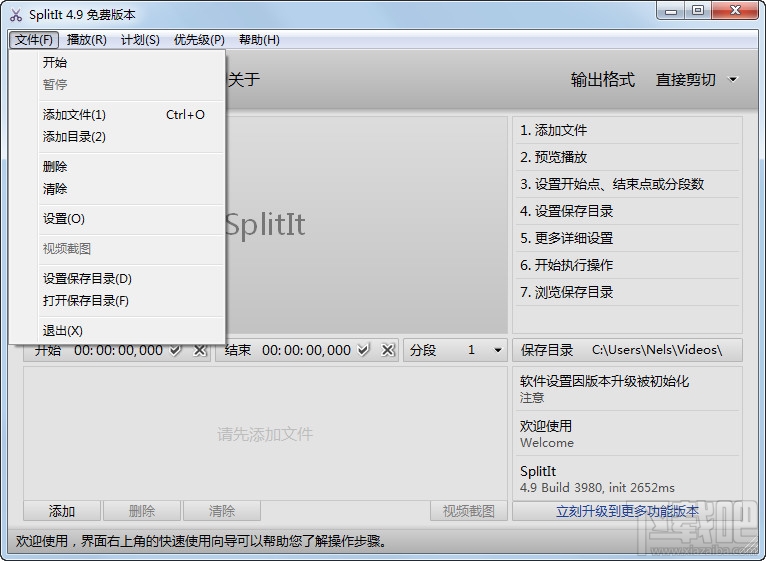Click the 软件设置因版本升级被初始化 notice
This screenshot has width=766, height=561.
pos(627,389)
